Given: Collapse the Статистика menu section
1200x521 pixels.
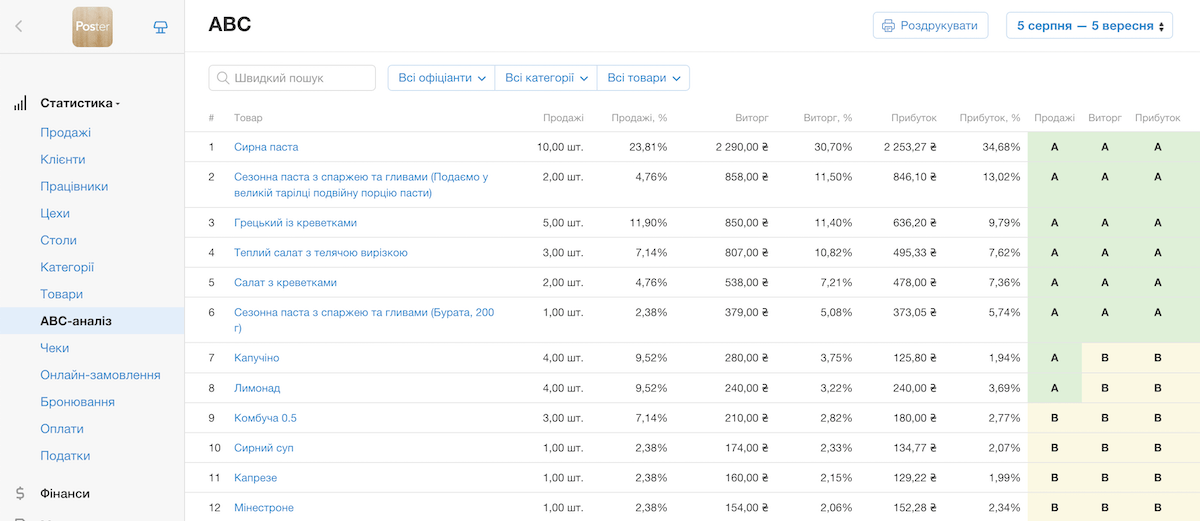Looking at the screenshot, I should [80, 103].
